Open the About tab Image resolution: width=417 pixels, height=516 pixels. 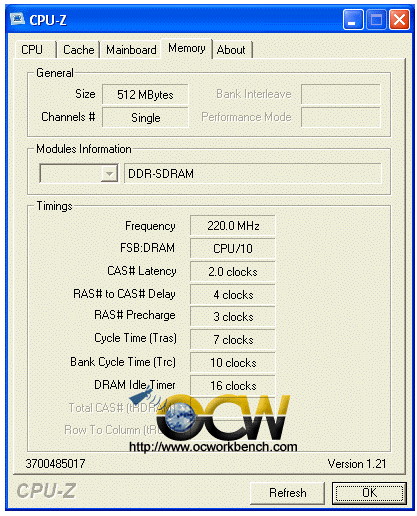pyautogui.click(x=232, y=50)
